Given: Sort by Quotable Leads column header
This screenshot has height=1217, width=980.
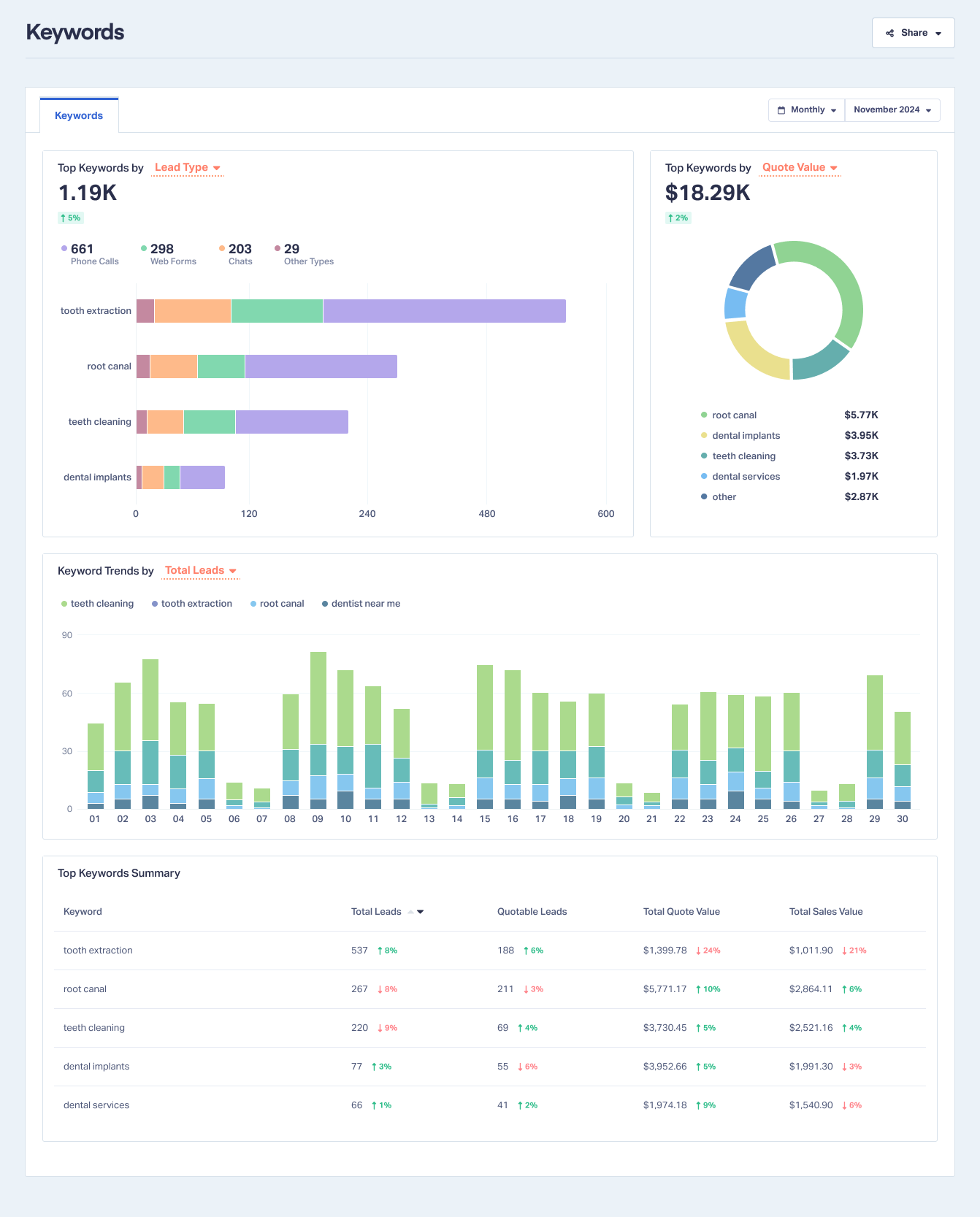Looking at the screenshot, I should pyautogui.click(x=532, y=912).
